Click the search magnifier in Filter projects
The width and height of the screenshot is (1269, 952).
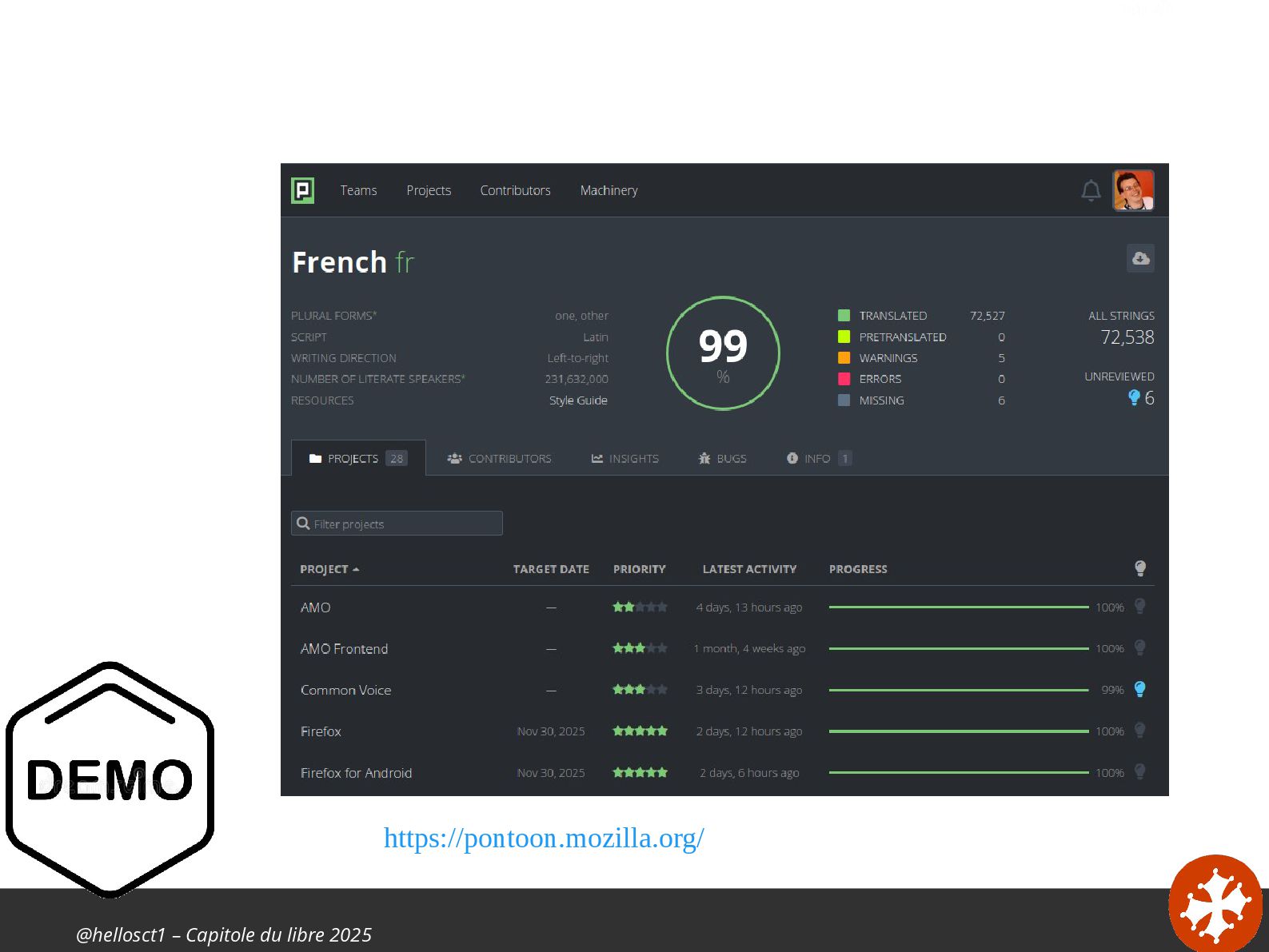click(303, 524)
